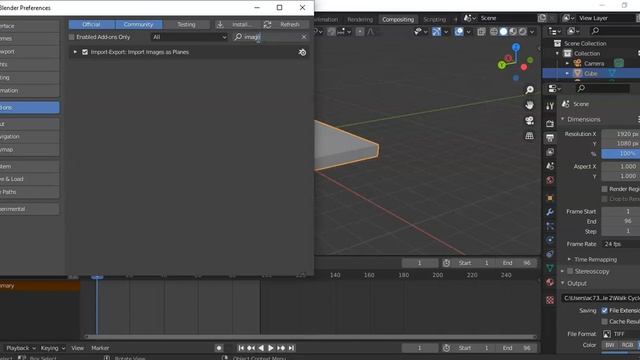The image size is (640, 360).
Task: Toggle File Extensions saving checkbox
Action: click(x=604, y=311)
